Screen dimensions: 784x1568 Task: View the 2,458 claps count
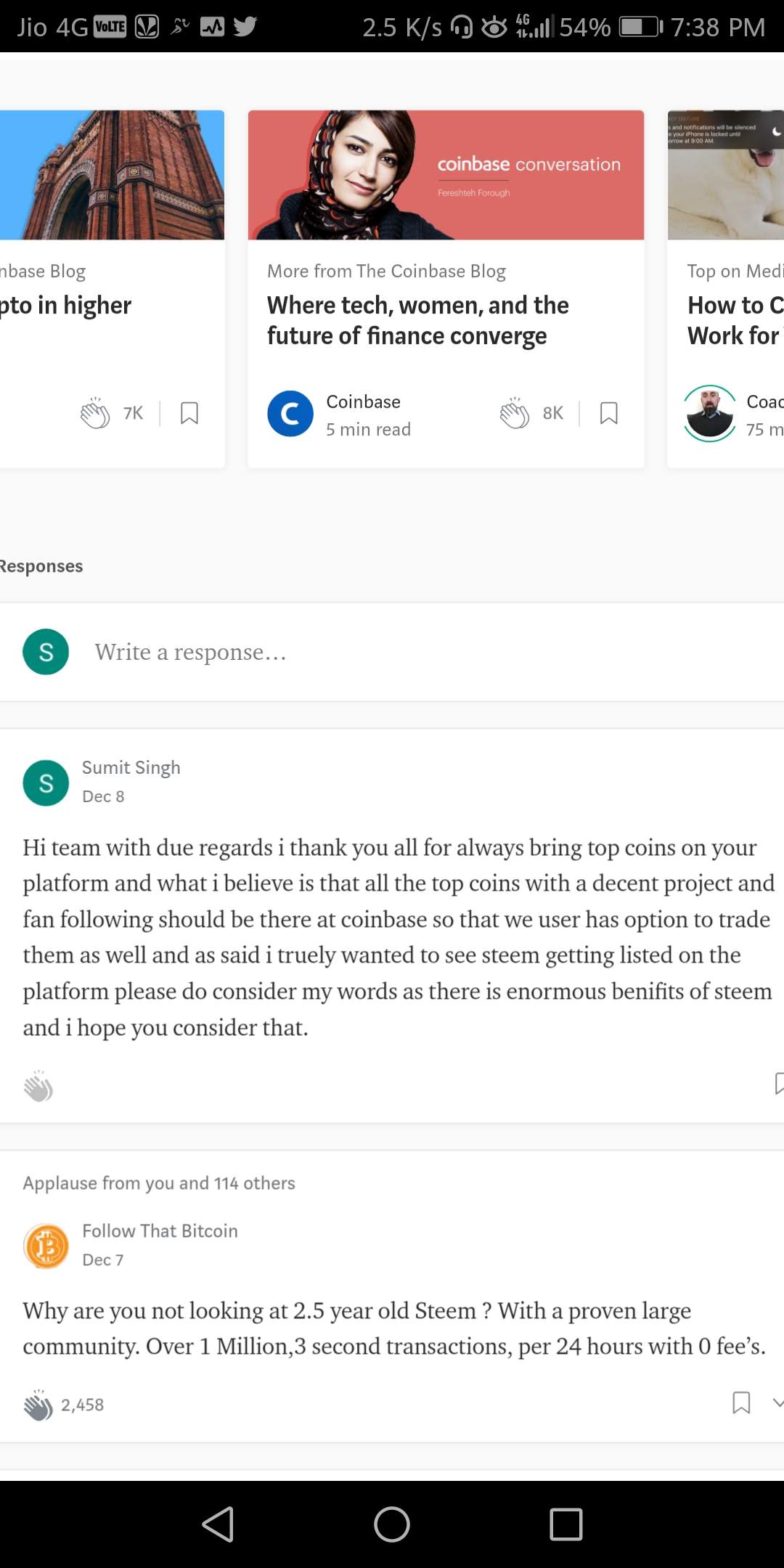click(83, 1405)
